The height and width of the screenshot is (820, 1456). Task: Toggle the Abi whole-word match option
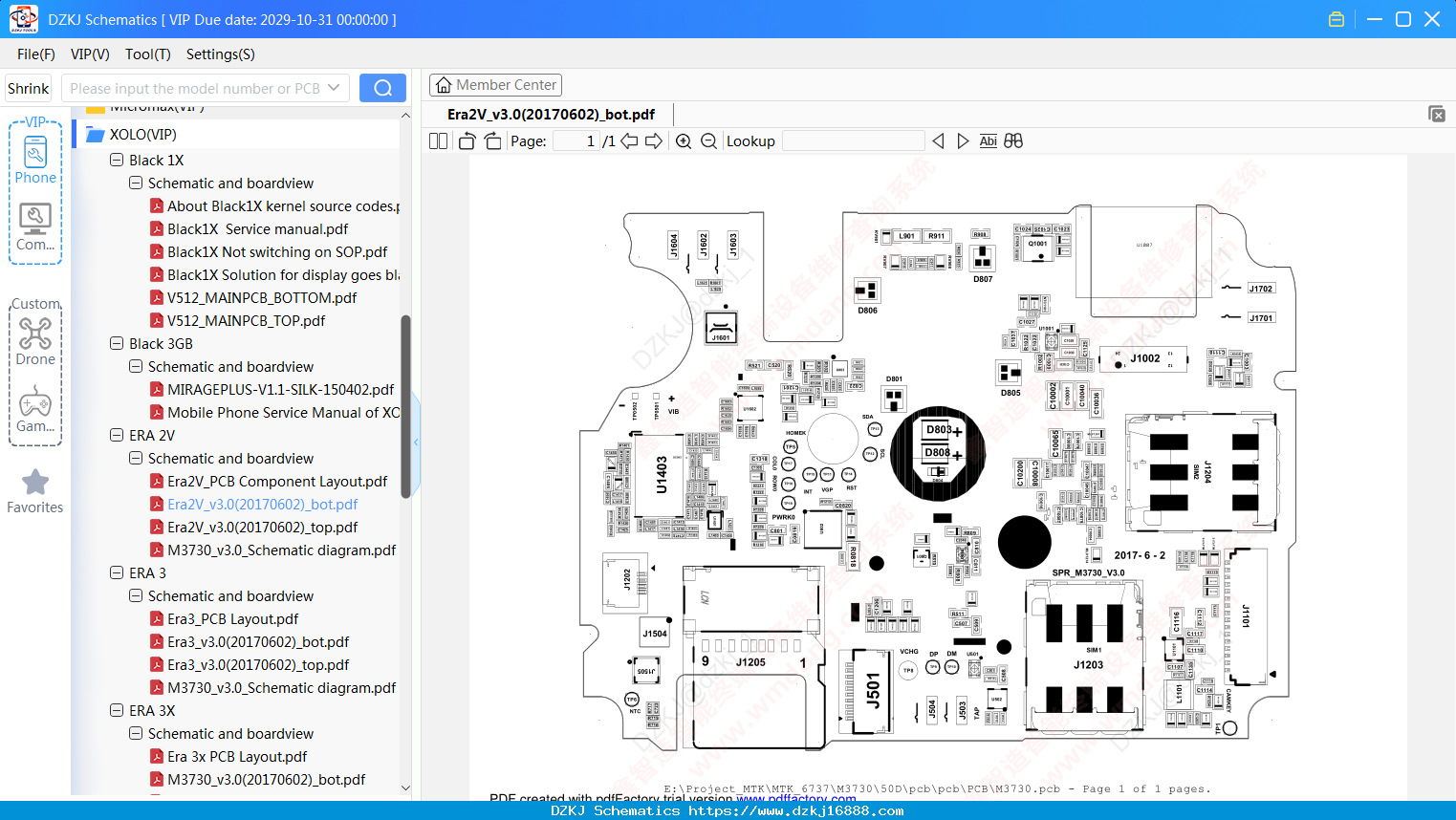pyautogui.click(x=989, y=141)
